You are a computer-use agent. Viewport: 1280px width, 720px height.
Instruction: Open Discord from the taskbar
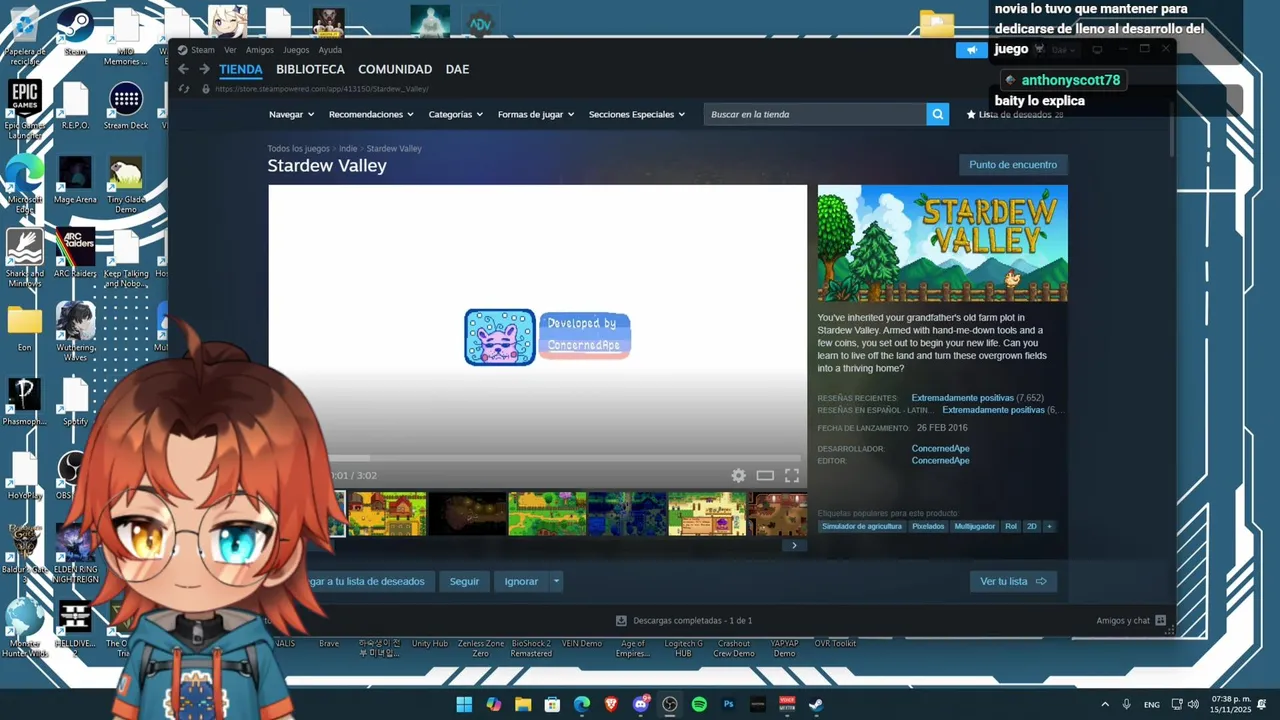coord(641,704)
